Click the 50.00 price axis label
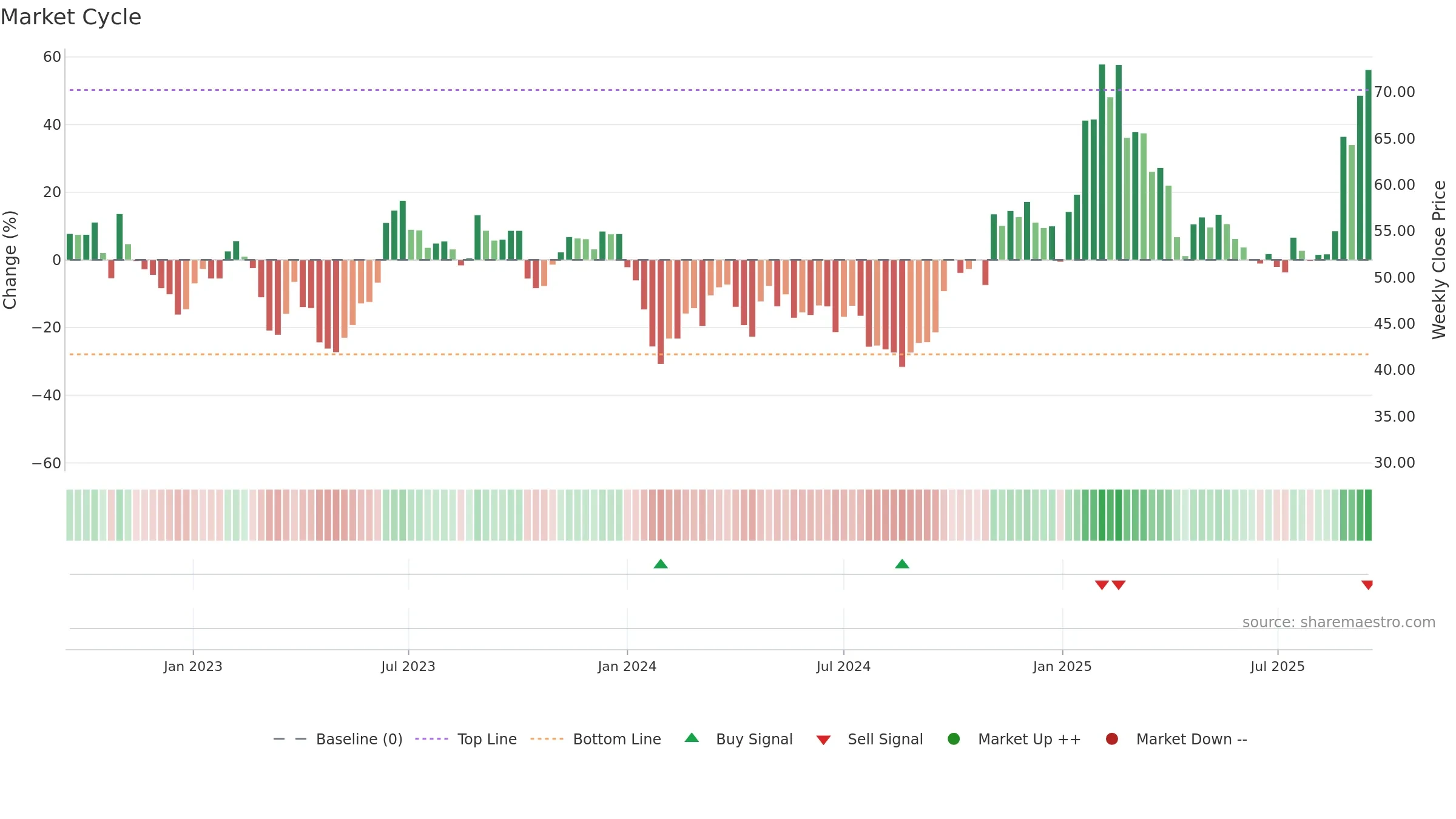Viewport: 1456px width, 819px height. click(1394, 278)
